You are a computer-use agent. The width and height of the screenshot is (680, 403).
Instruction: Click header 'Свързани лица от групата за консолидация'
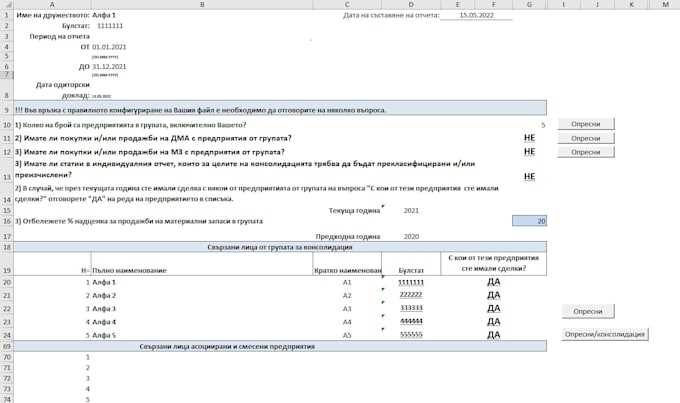coord(280,247)
